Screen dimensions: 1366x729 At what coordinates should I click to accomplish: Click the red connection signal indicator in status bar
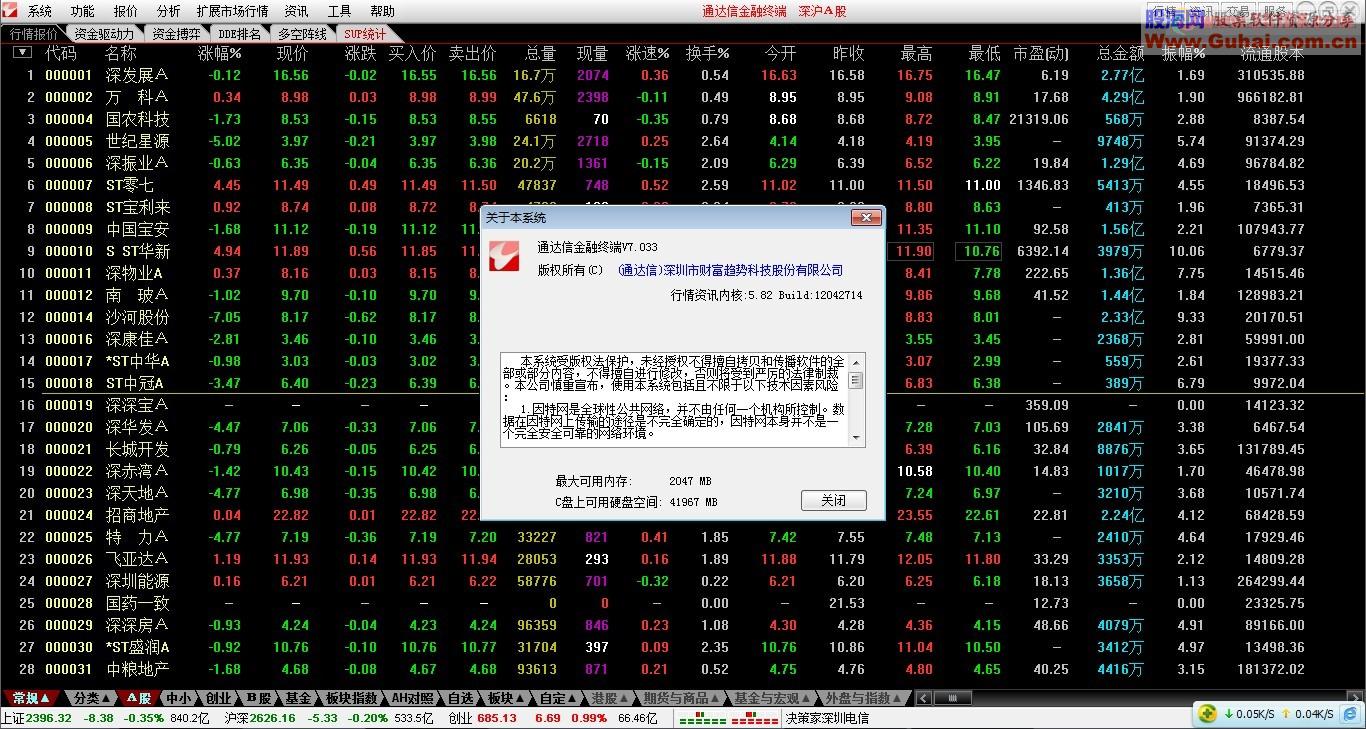(755, 718)
